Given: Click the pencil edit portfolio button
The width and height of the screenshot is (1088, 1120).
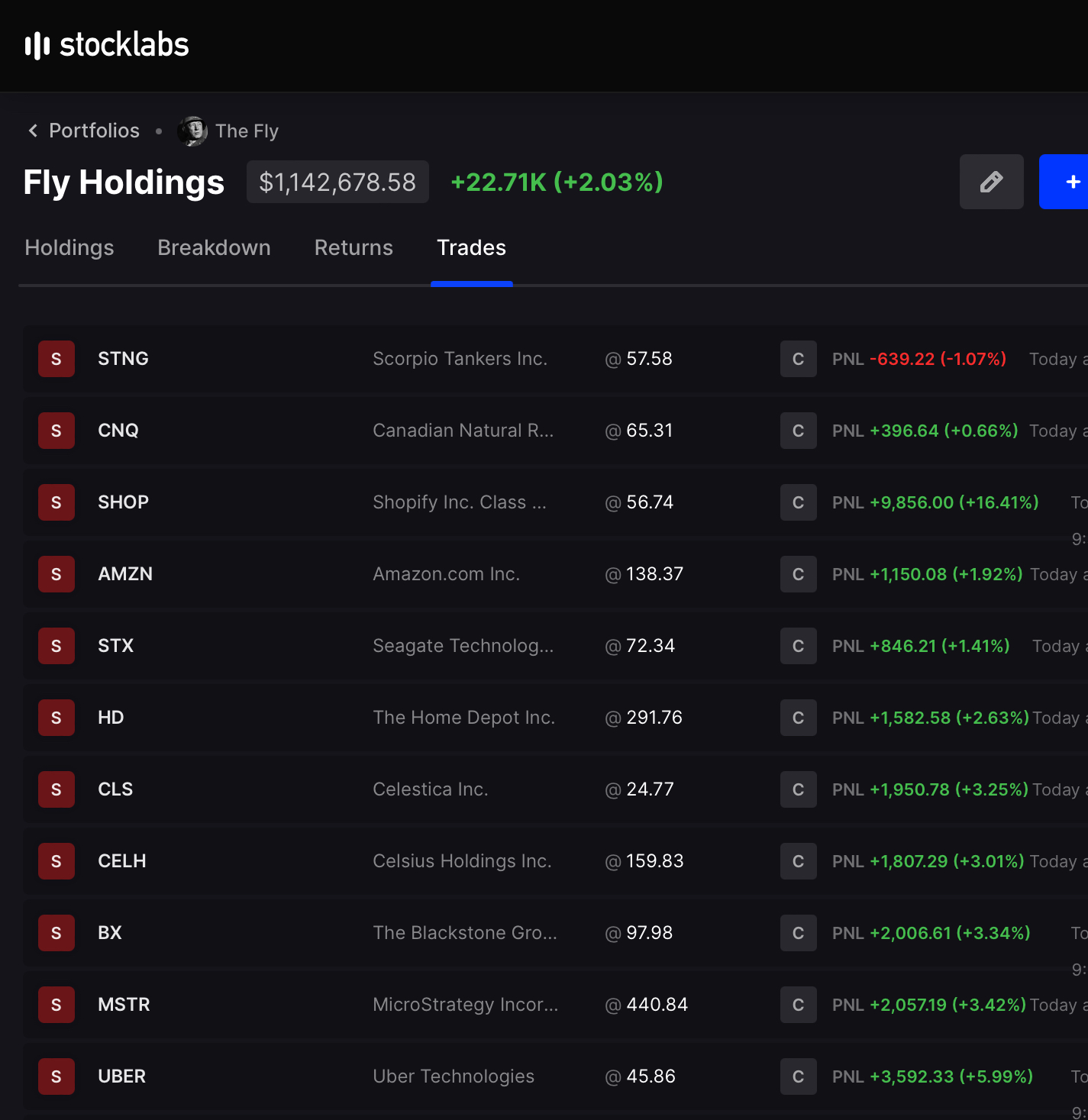Looking at the screenshot, I should coord(991,182).
